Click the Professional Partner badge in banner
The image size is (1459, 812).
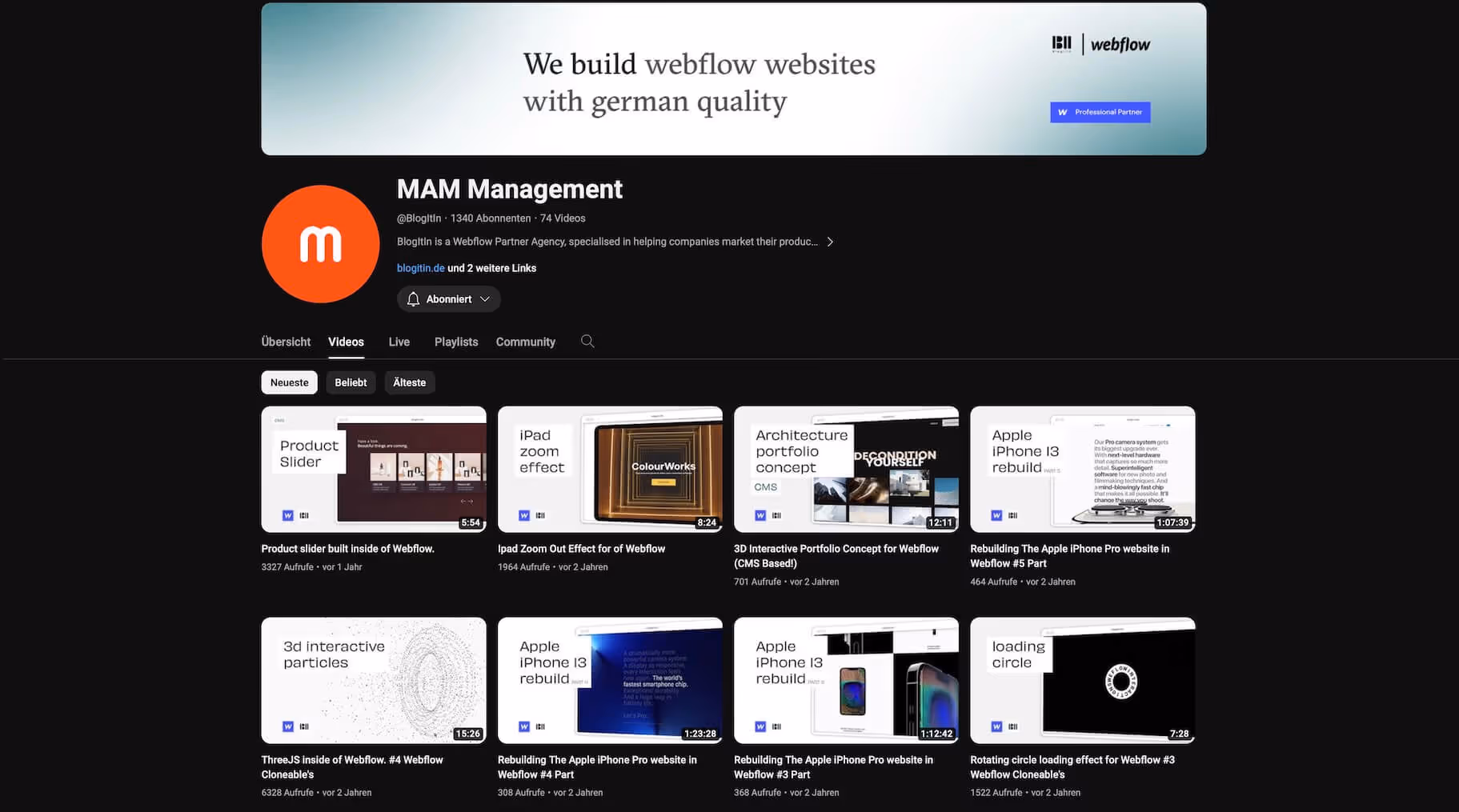click(1100, 112)
